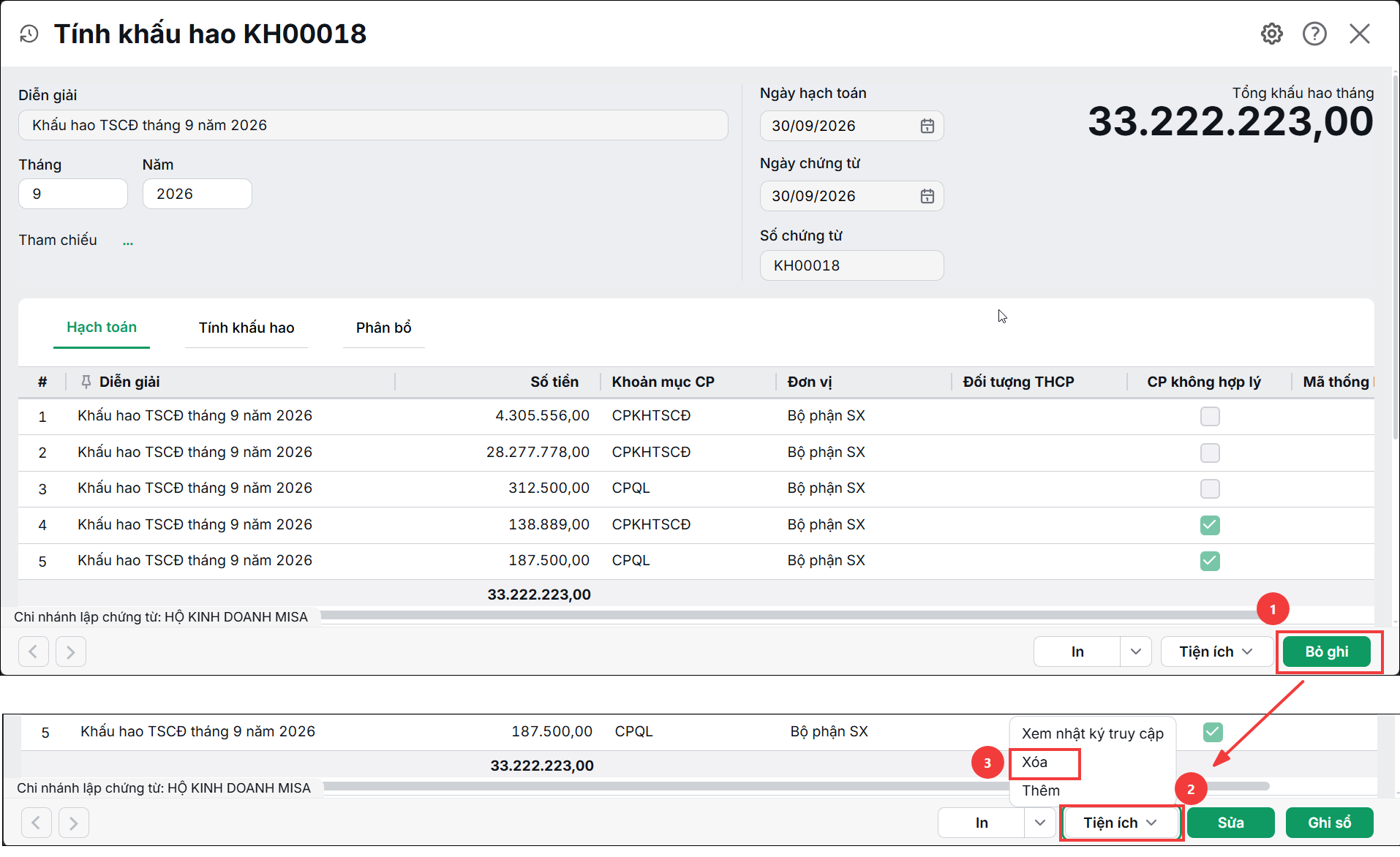The width and height of the screenshot is (1400, 857).
Task: Click the Đối tượng THCP column header
Action: pos(1018,382)
